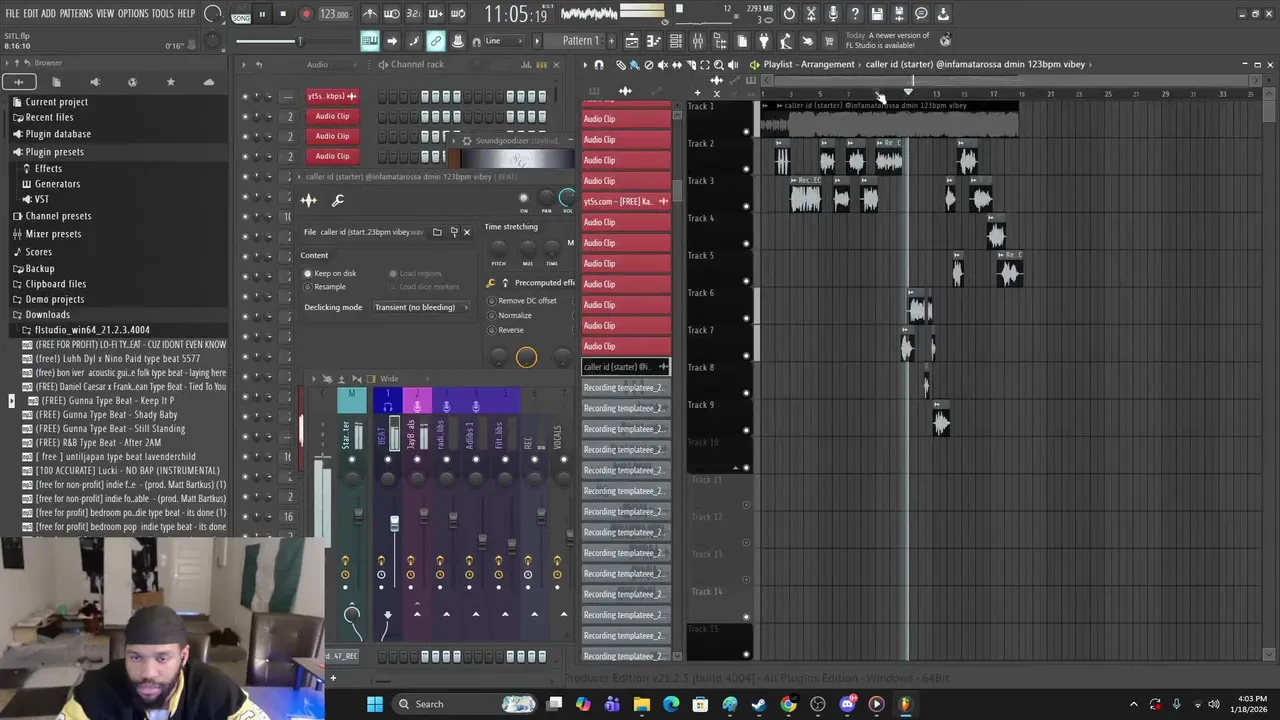Expand Mixer presets folder in browser

point(53,234)
